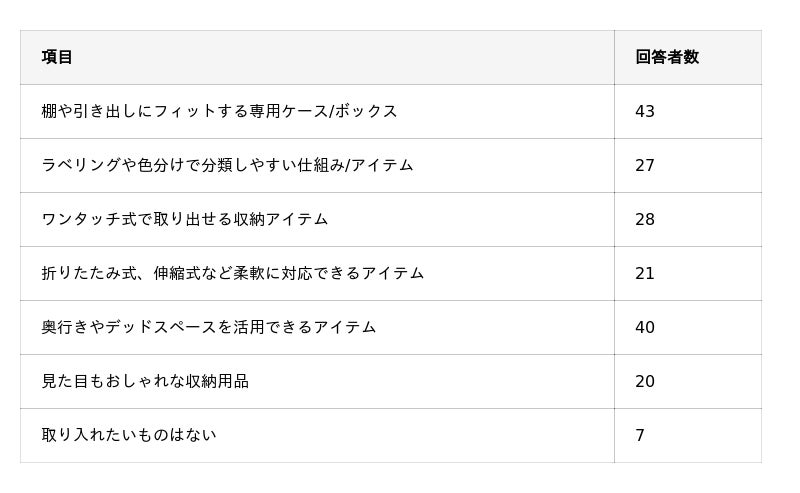Click the respondent count 7
The image size is (800, 493).
pos(640,435)
